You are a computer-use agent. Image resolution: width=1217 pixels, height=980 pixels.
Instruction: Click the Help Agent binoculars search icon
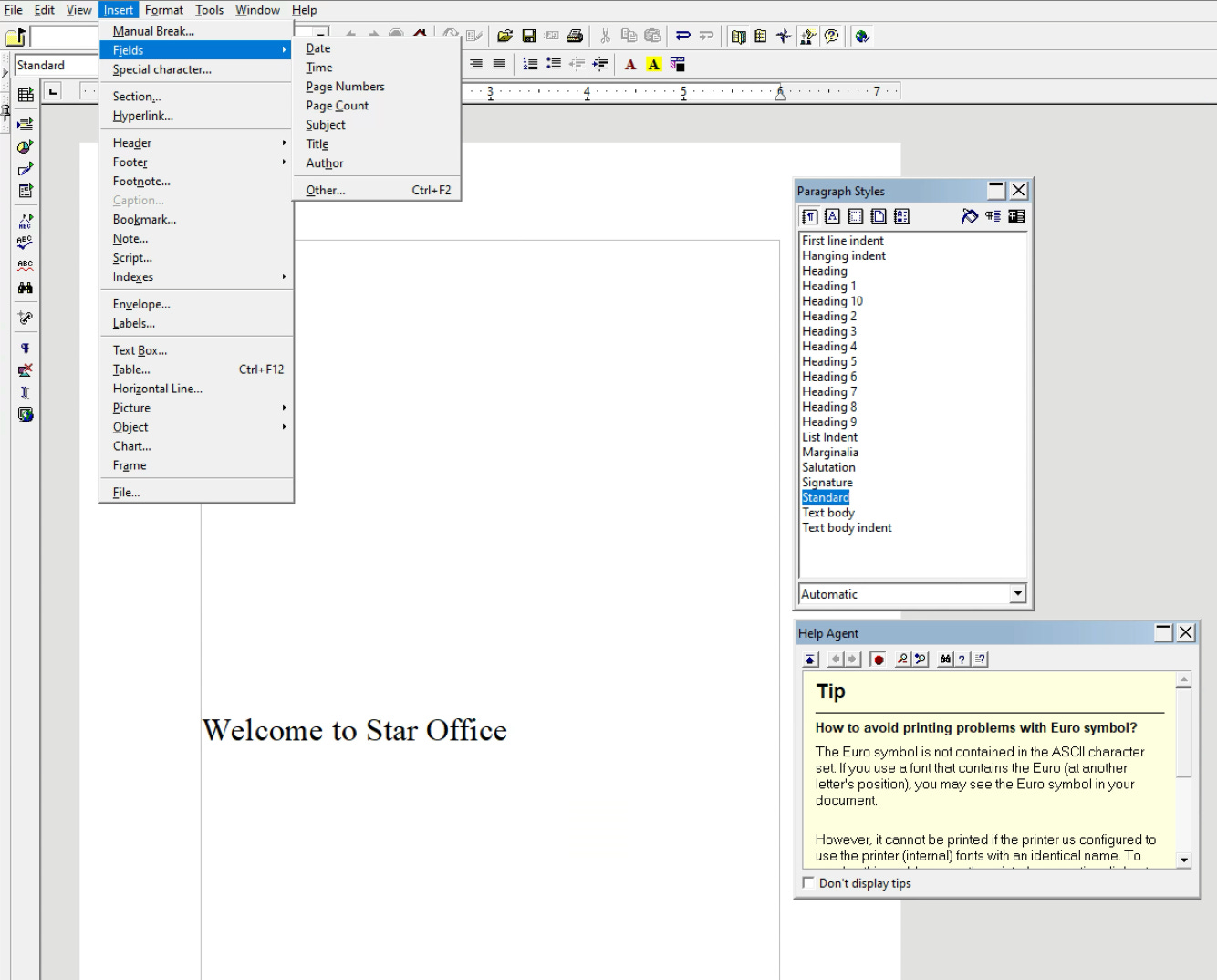pos(945,659)
